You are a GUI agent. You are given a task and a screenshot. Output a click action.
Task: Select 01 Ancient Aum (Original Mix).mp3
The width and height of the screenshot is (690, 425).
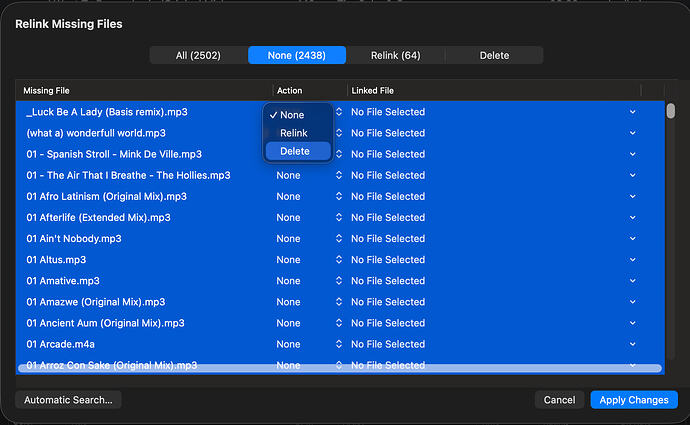pos(106,323)
